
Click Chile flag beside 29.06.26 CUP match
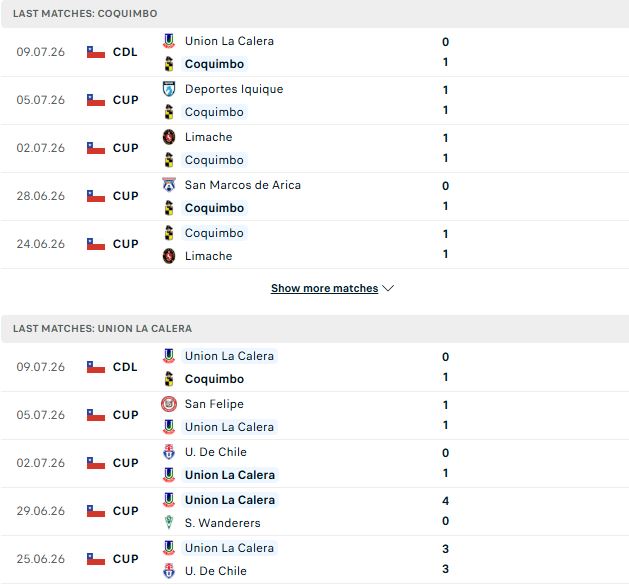(x=96, y=511)
